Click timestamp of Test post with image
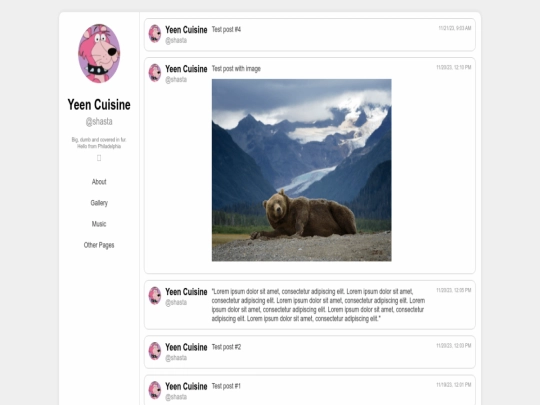540x405 pixels. [454, 68]
